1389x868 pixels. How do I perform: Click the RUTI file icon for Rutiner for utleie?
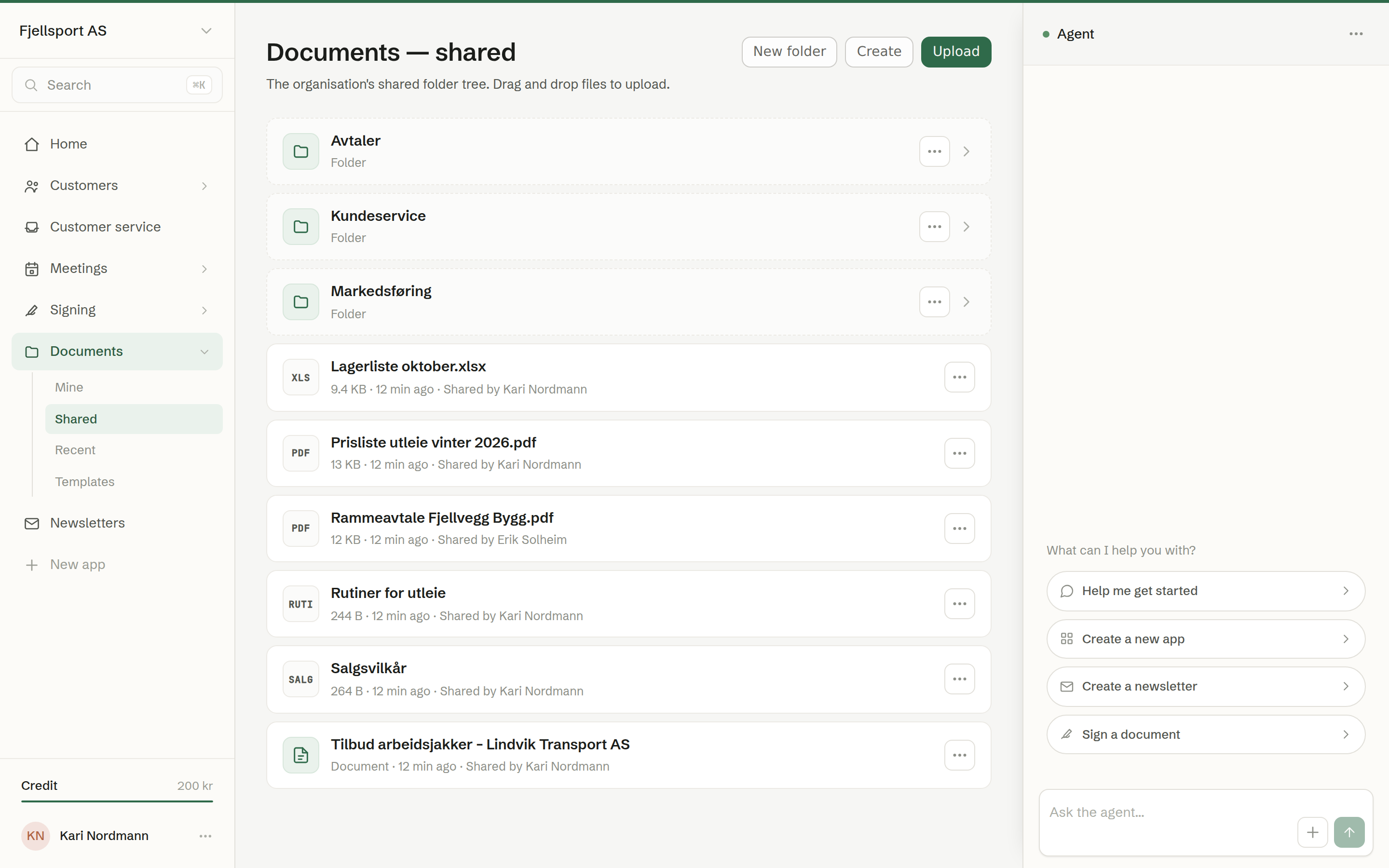[x=301, y=604]
